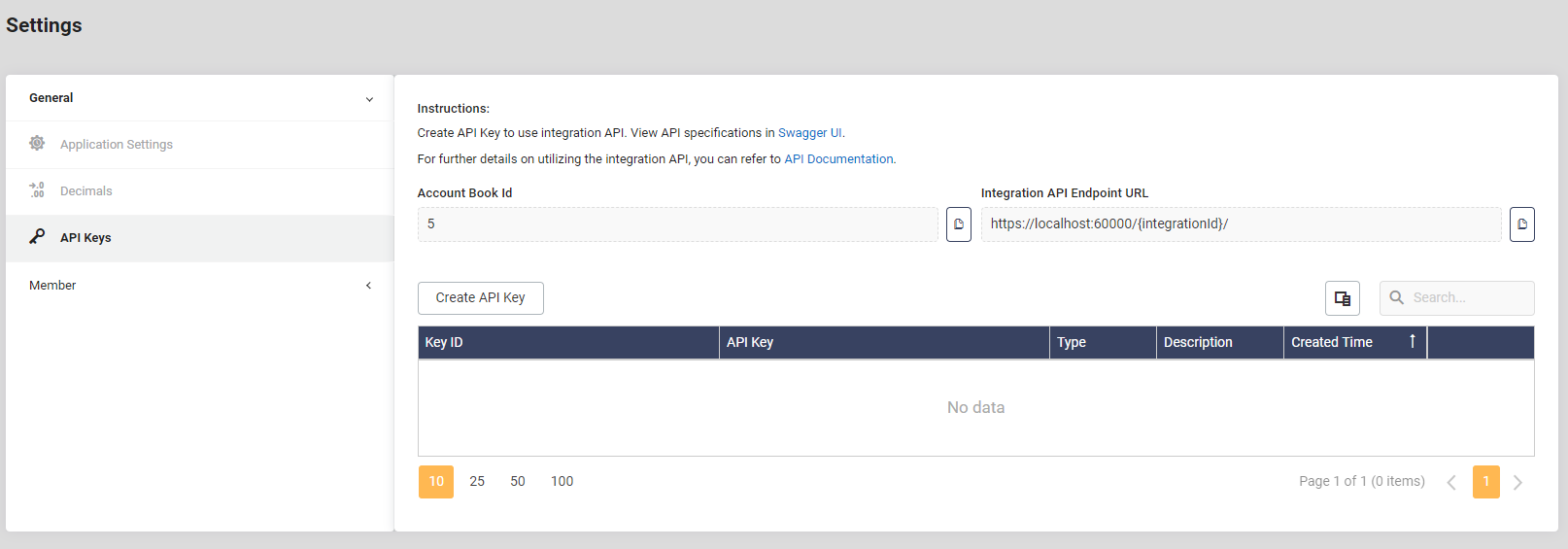The image size is (1568, 549).
Task: Sort by the Description column header
Action: 1220,343
